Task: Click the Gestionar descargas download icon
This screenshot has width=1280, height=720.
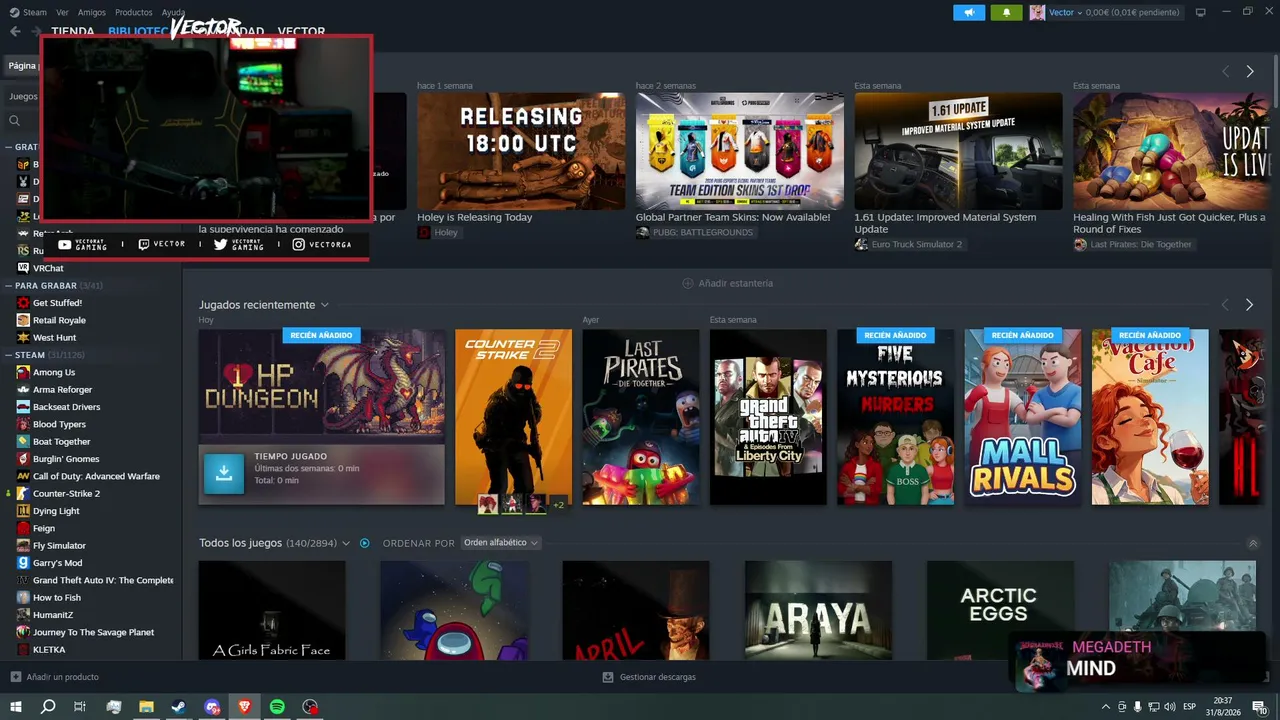Action: tap(607, 677)
